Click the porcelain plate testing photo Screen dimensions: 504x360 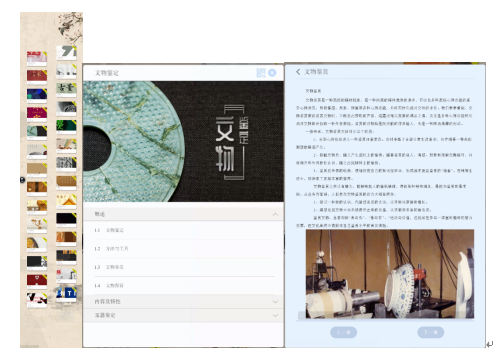390,274
